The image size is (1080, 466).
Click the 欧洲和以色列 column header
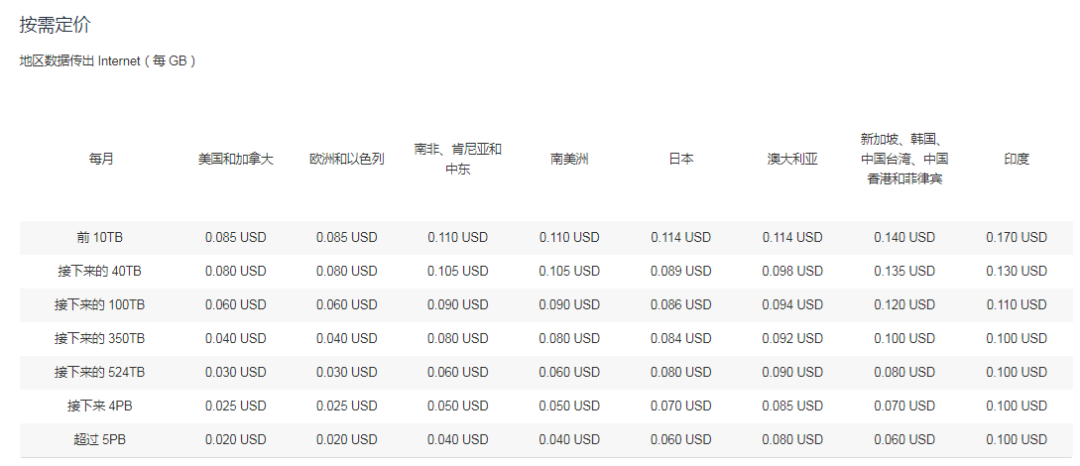[346, 159]
